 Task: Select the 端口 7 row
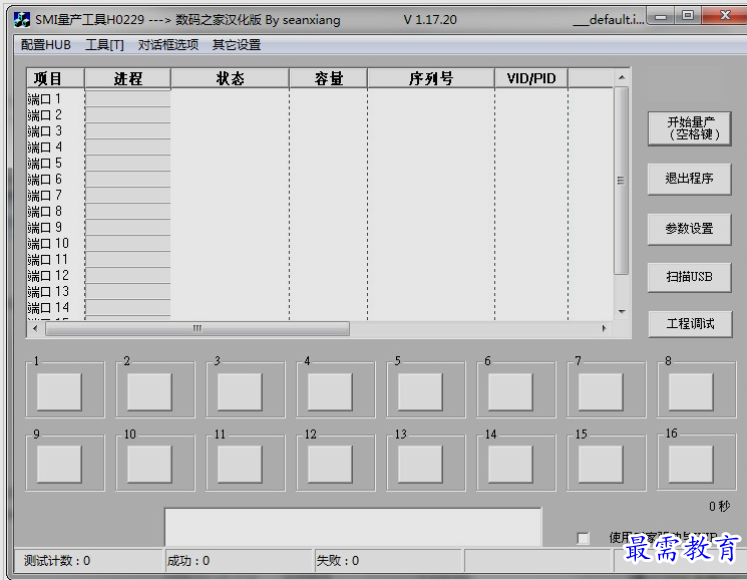[x=320, y=195]
